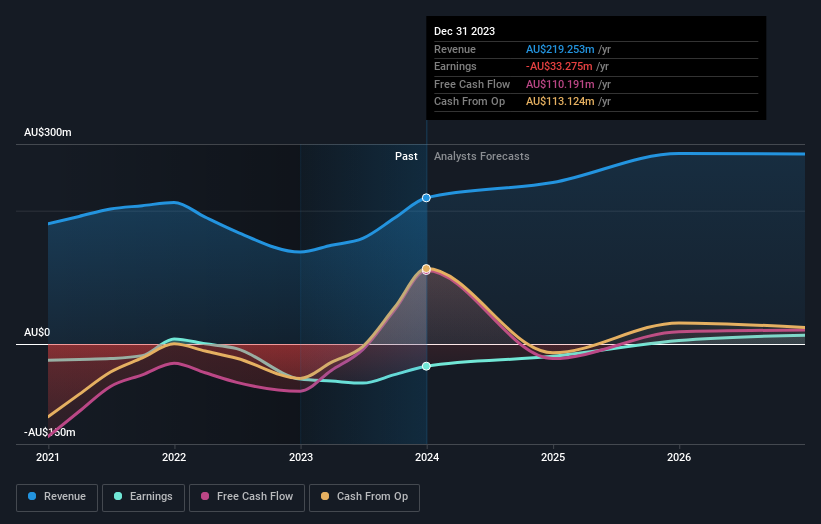Click the AU$300m y-axis label
The height and width of the screenshot is (524, 821).
pos(48,132)
